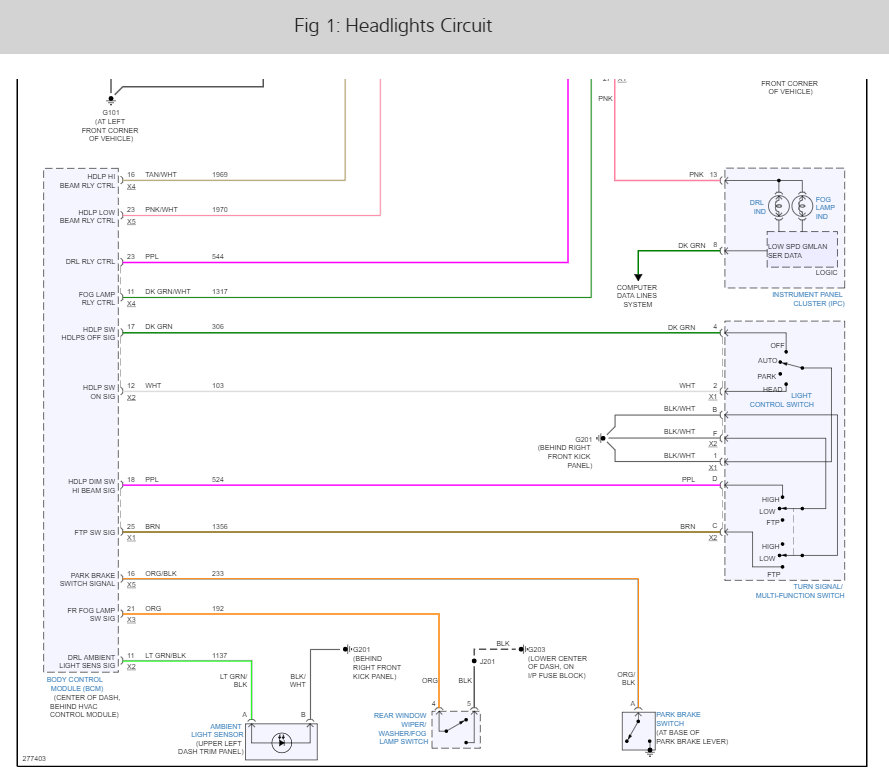
Task: Click circuit number 1969
Action: point(220,175)
